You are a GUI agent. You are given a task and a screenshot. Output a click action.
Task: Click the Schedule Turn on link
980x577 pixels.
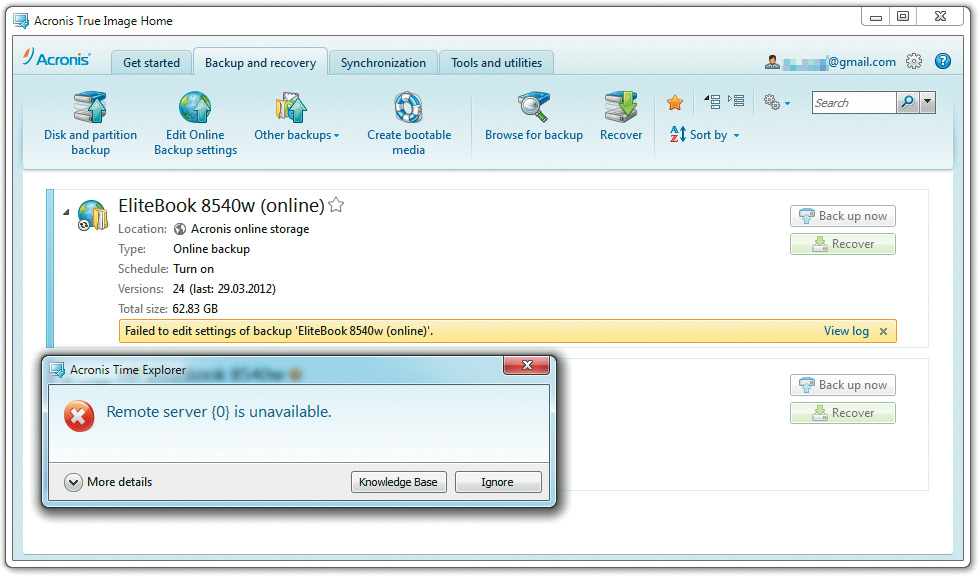(193, 269)
